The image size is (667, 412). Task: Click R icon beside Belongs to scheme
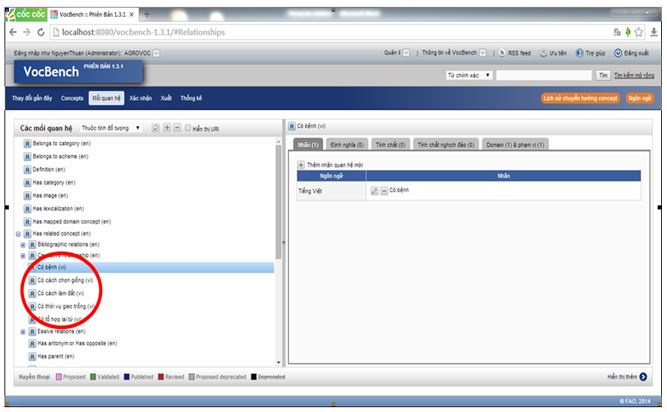click(27, 156)
